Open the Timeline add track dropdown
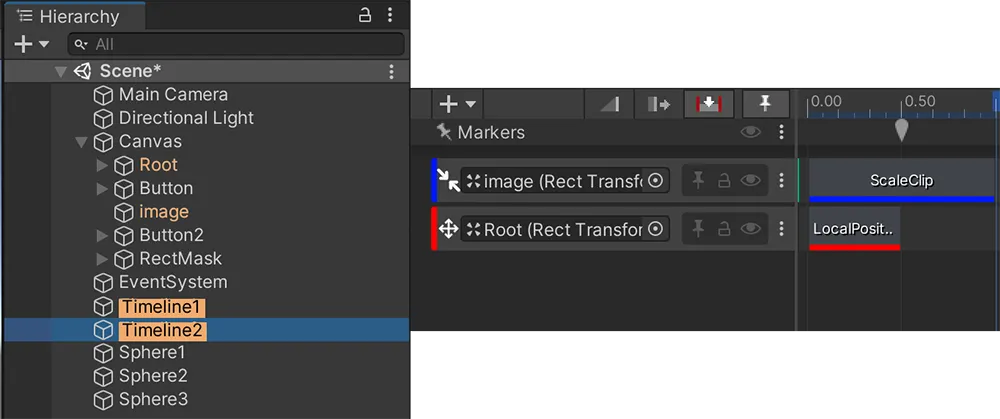Screen dimensions: 1000x419 (x=458, y=104)
